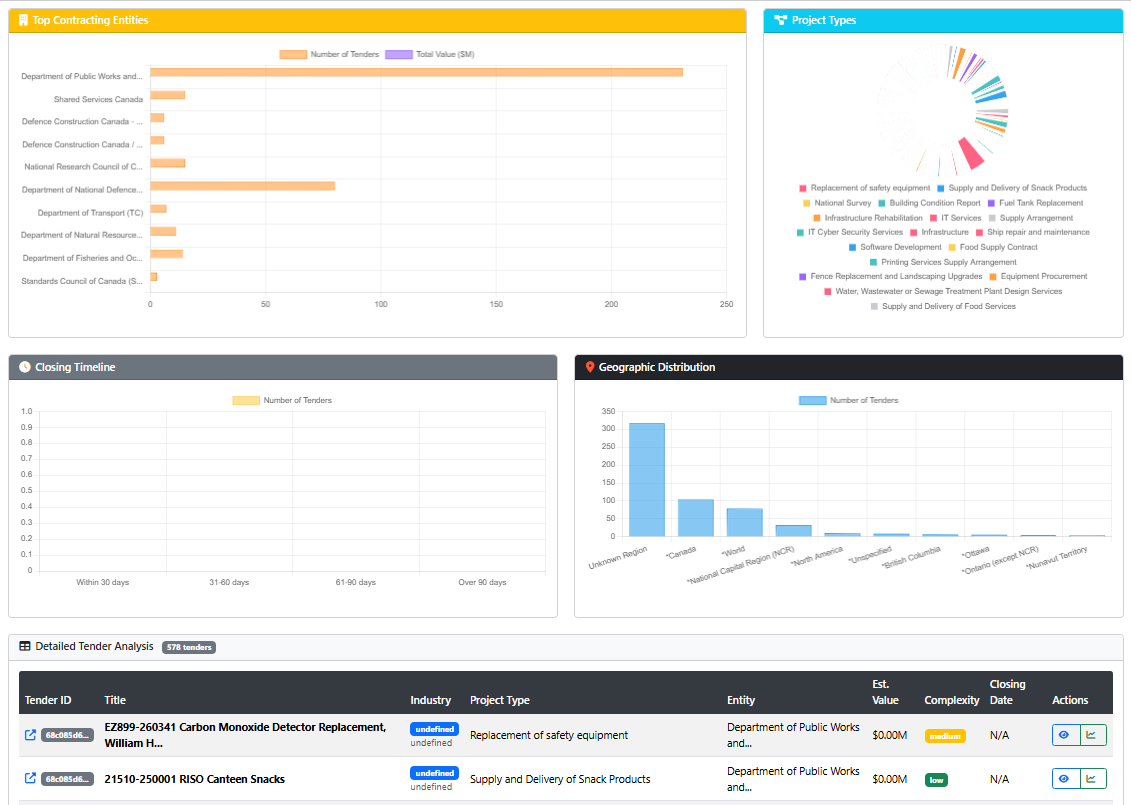
Task: Click the Geographic Distribution map pin icon
Action: [x=589, y=367]
